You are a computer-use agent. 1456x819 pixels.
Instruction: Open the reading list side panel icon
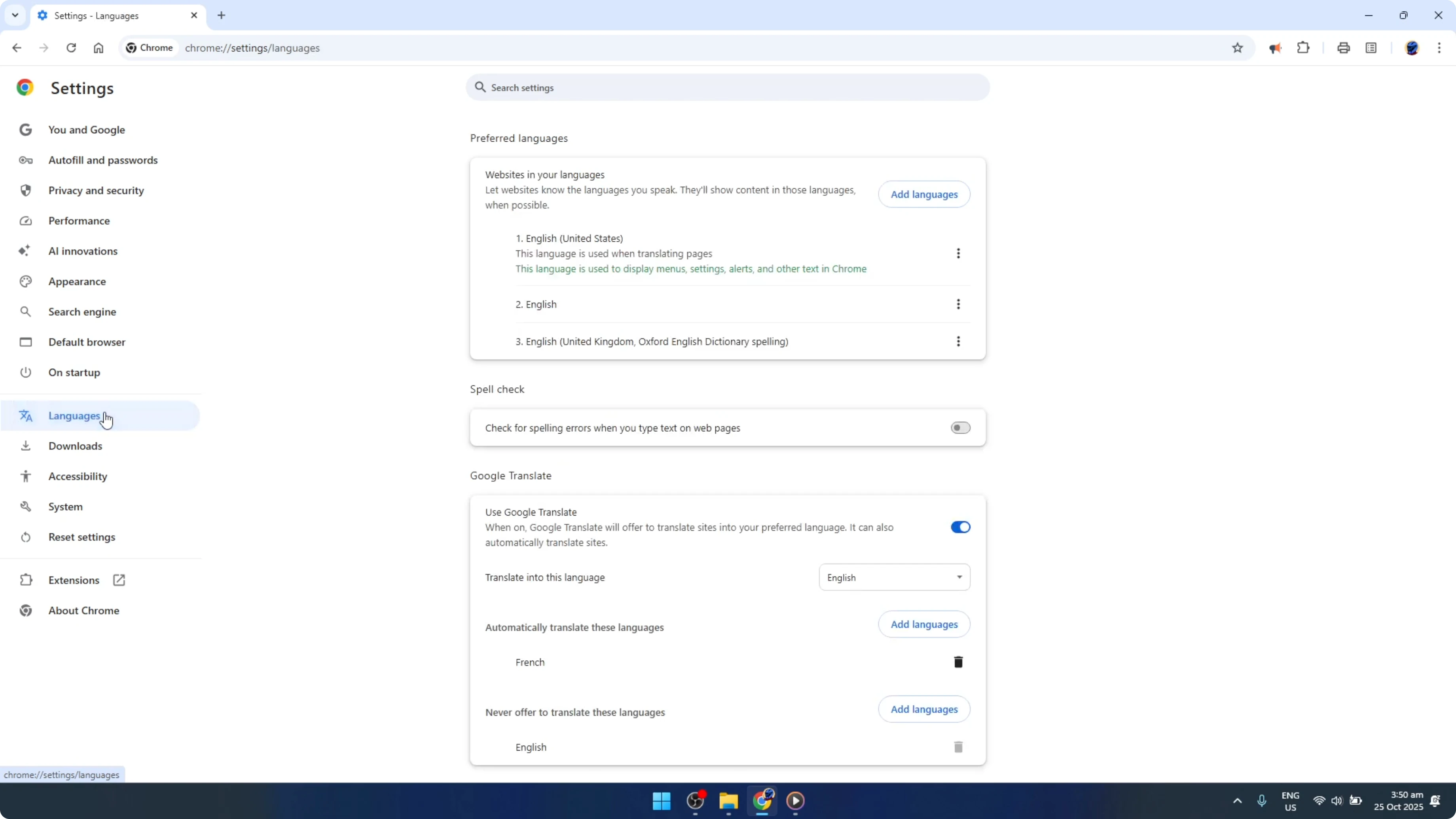click(1373, 47)
